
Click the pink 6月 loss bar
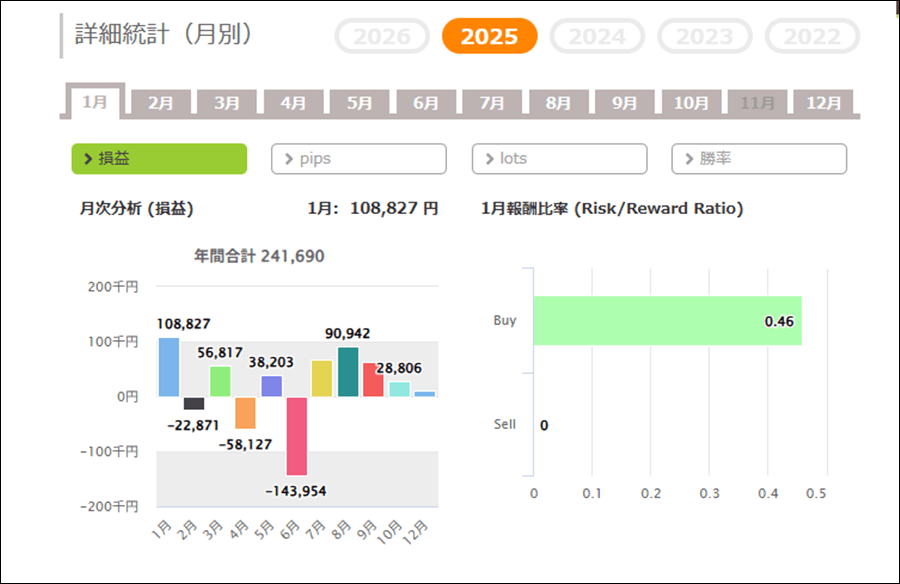296,435
